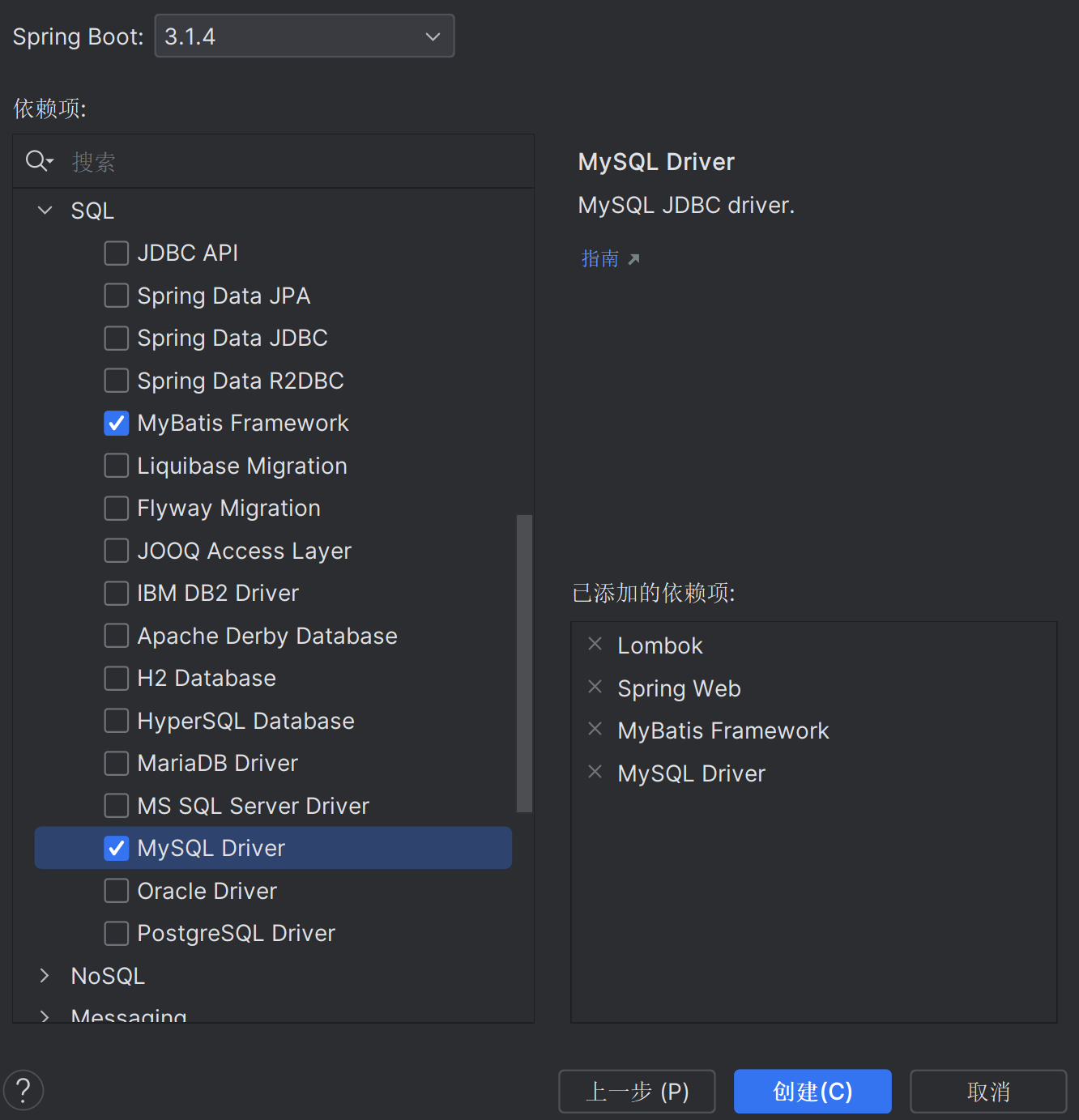Tick H2 Database checkbox
1079x1120 pixels.
pyautogui.click(x=117, y=678)
